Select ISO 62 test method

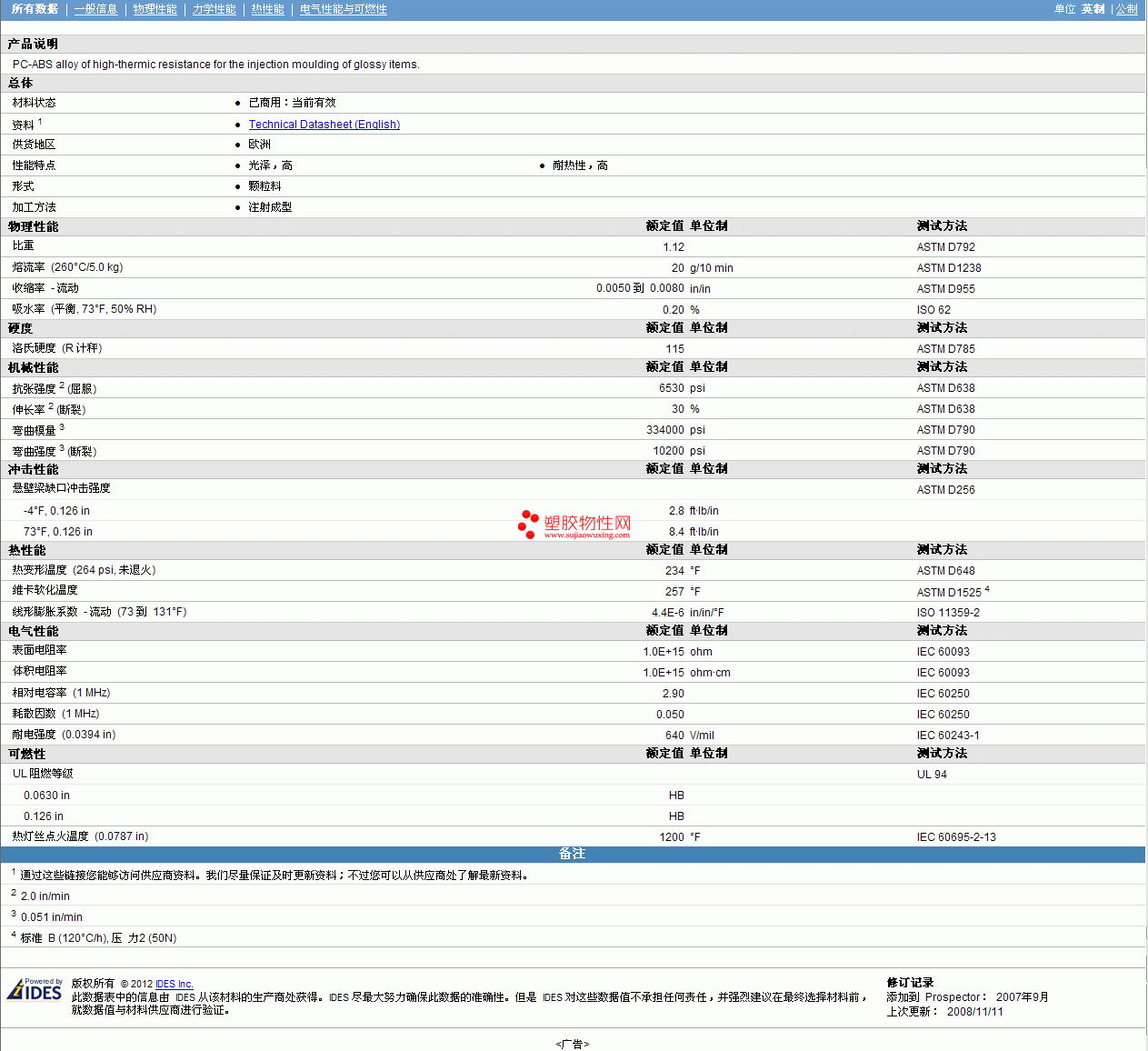[x=933, y=310]
